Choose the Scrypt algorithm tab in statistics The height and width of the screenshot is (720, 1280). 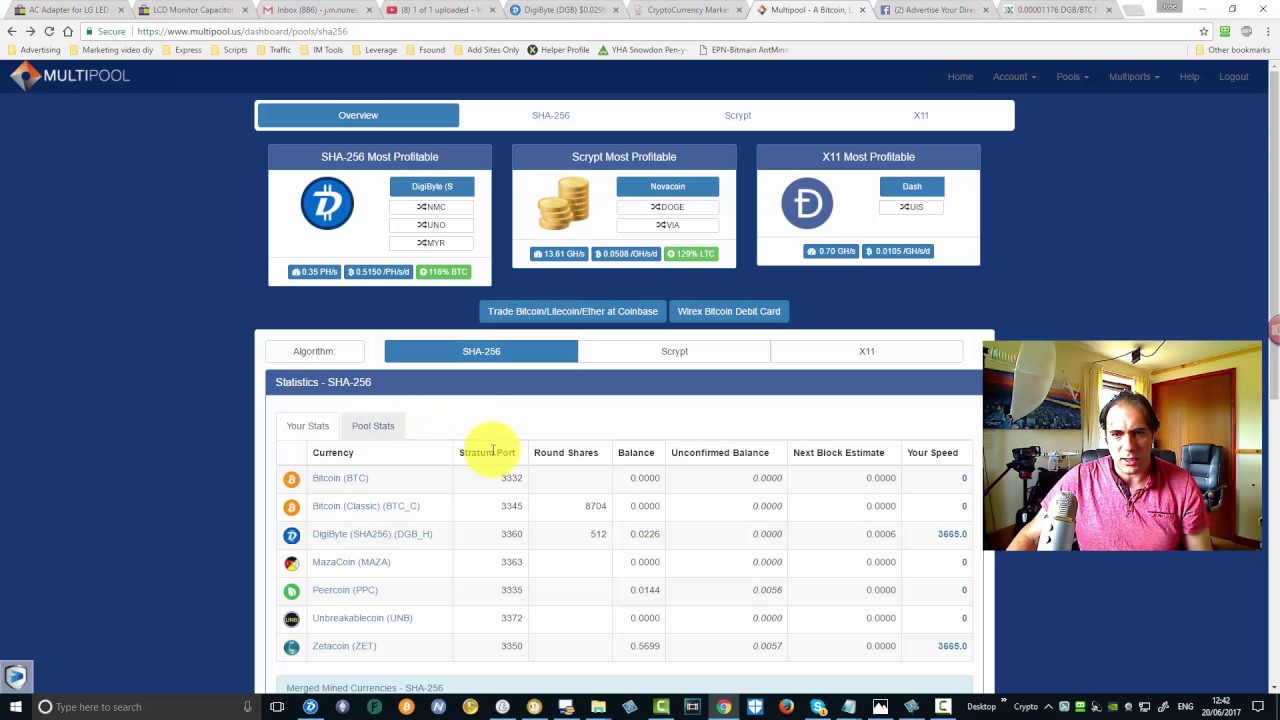pos(674,351)
